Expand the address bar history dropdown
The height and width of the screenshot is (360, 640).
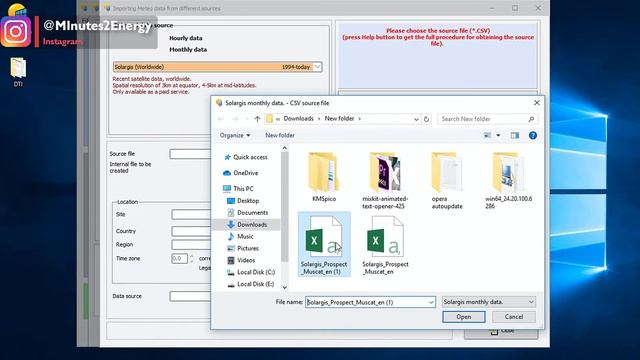(416, 119)
